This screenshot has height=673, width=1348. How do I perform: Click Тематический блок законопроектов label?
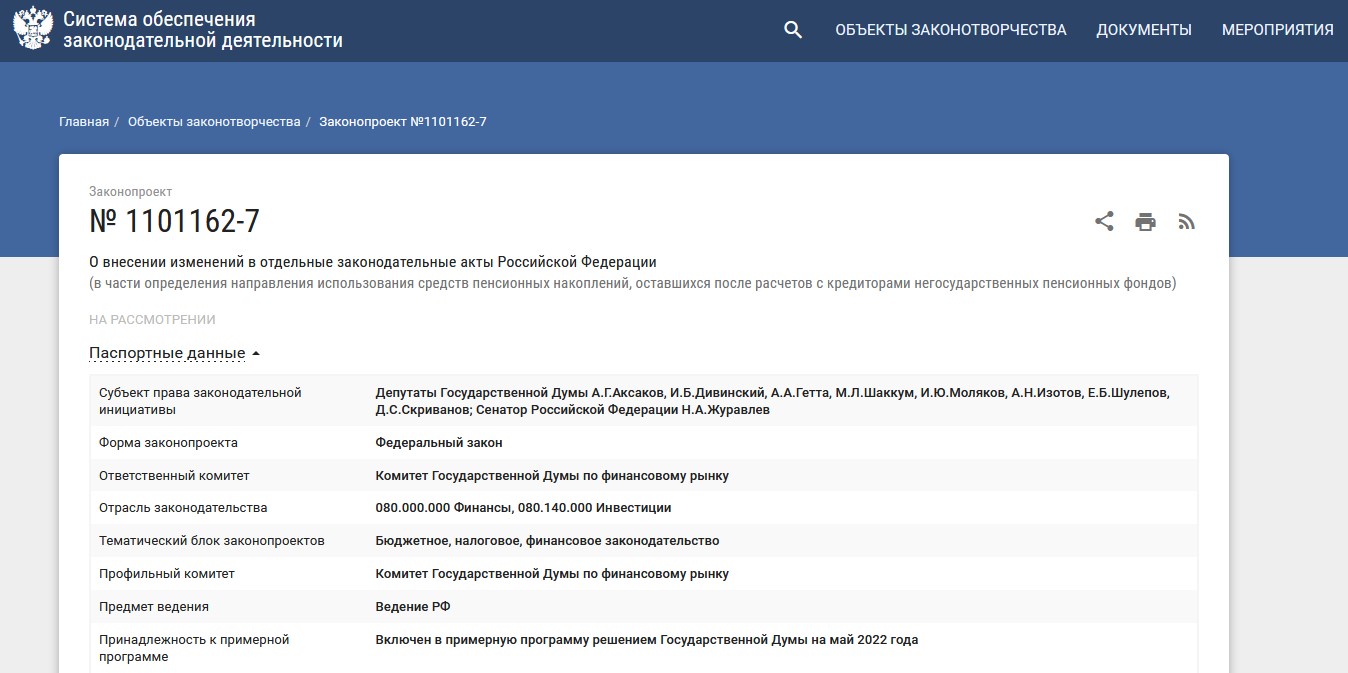[212, 541]
